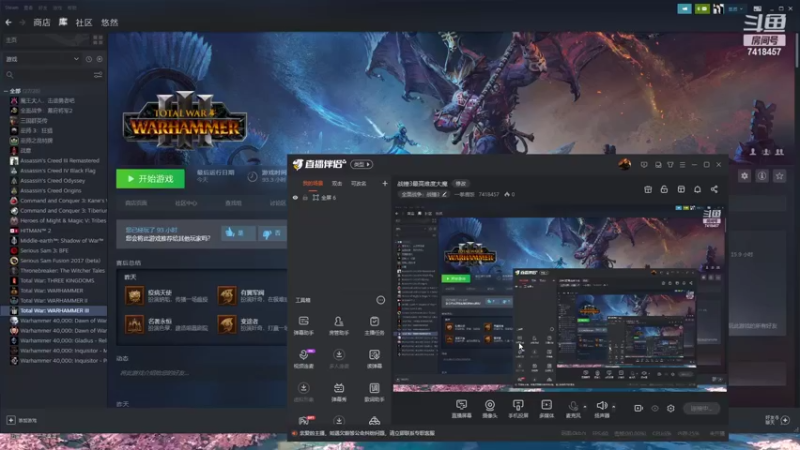Select Total War: WARHAMMER III in library
This screenshot has width=800, height=450.
click(x=55, y=310)
